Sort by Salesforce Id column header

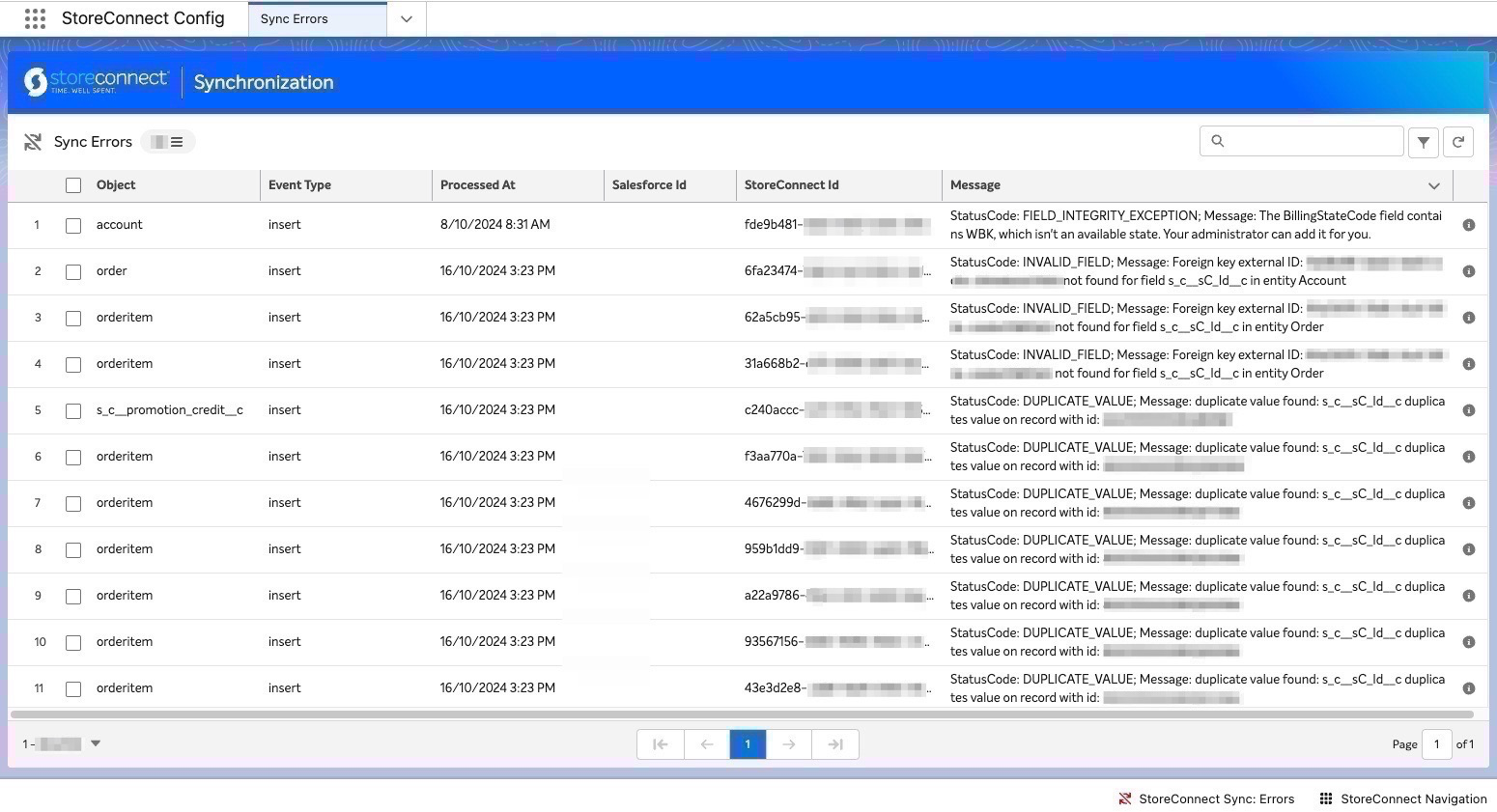point(649,185)
